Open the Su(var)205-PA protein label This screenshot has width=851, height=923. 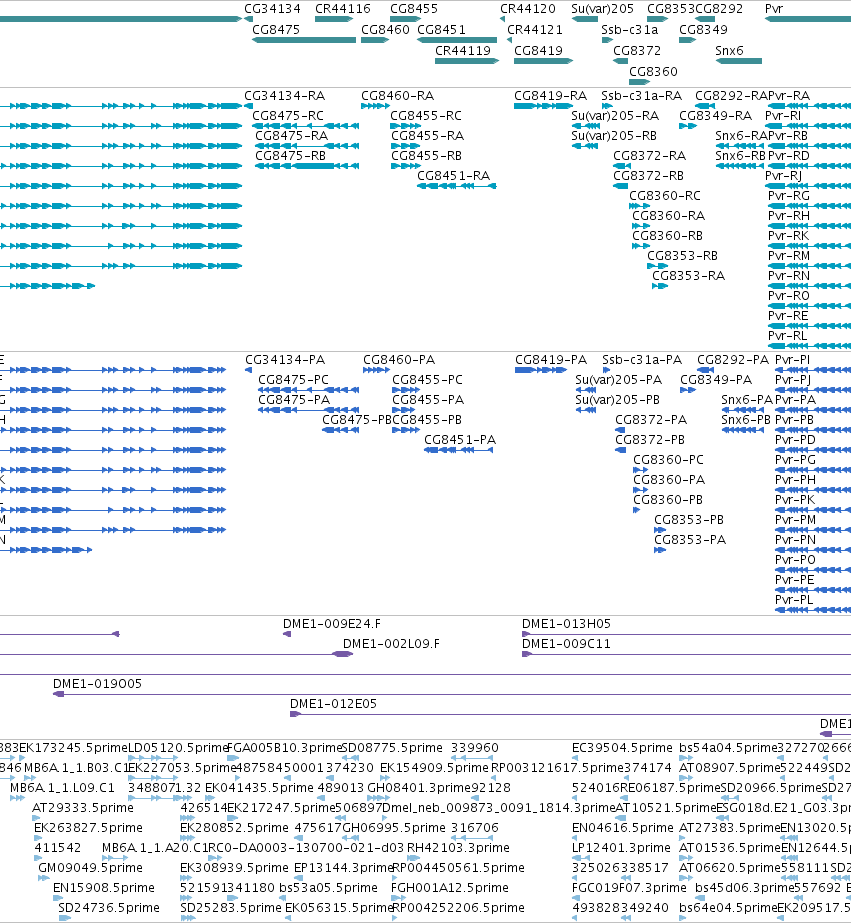click(x=619, y=380)
